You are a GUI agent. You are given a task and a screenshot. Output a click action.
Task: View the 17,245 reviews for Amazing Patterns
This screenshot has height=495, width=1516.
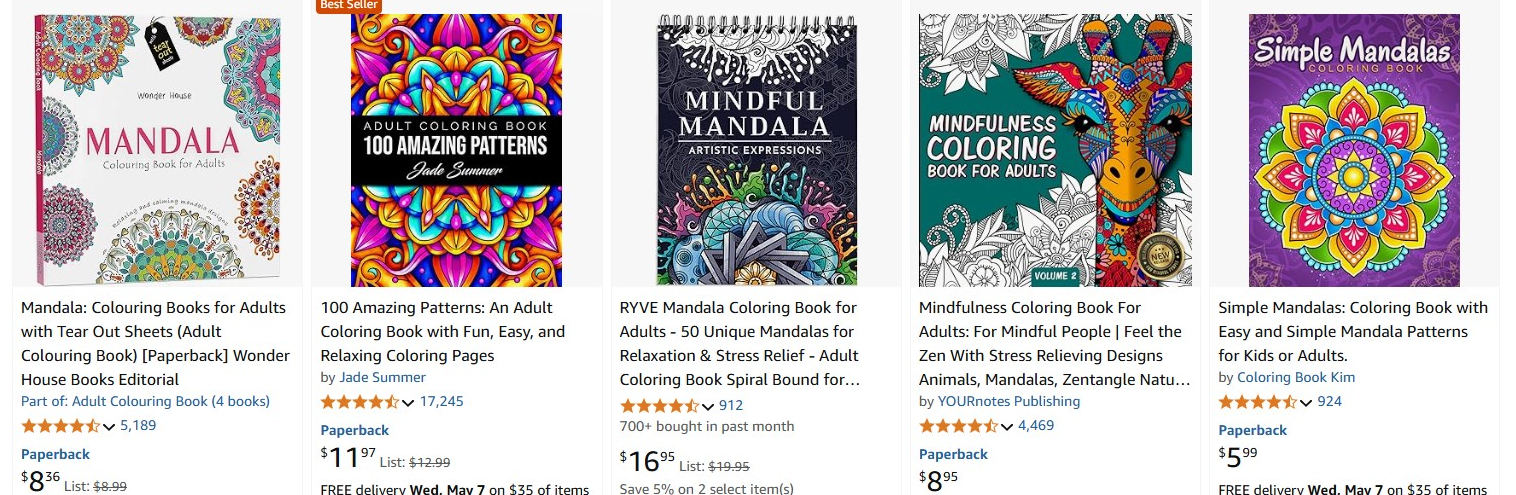pos(441,402)
